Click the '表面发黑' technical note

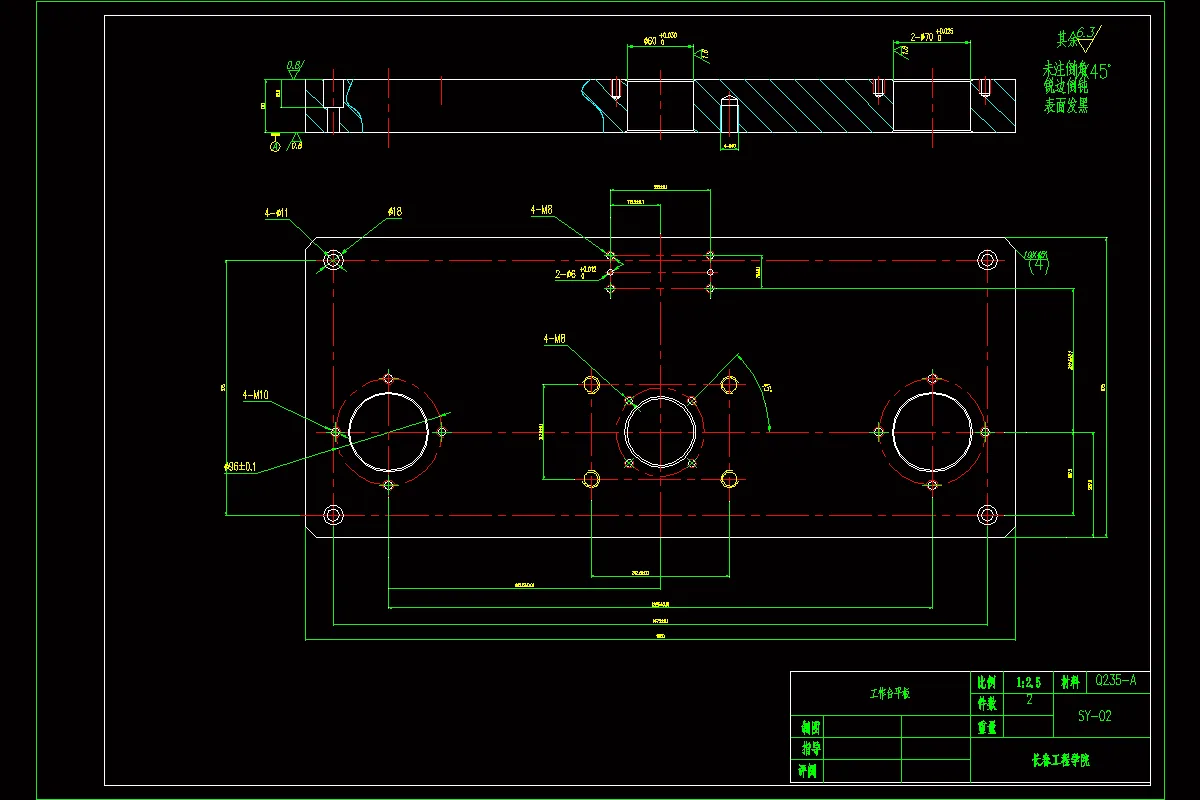[x=1065, y=105]
